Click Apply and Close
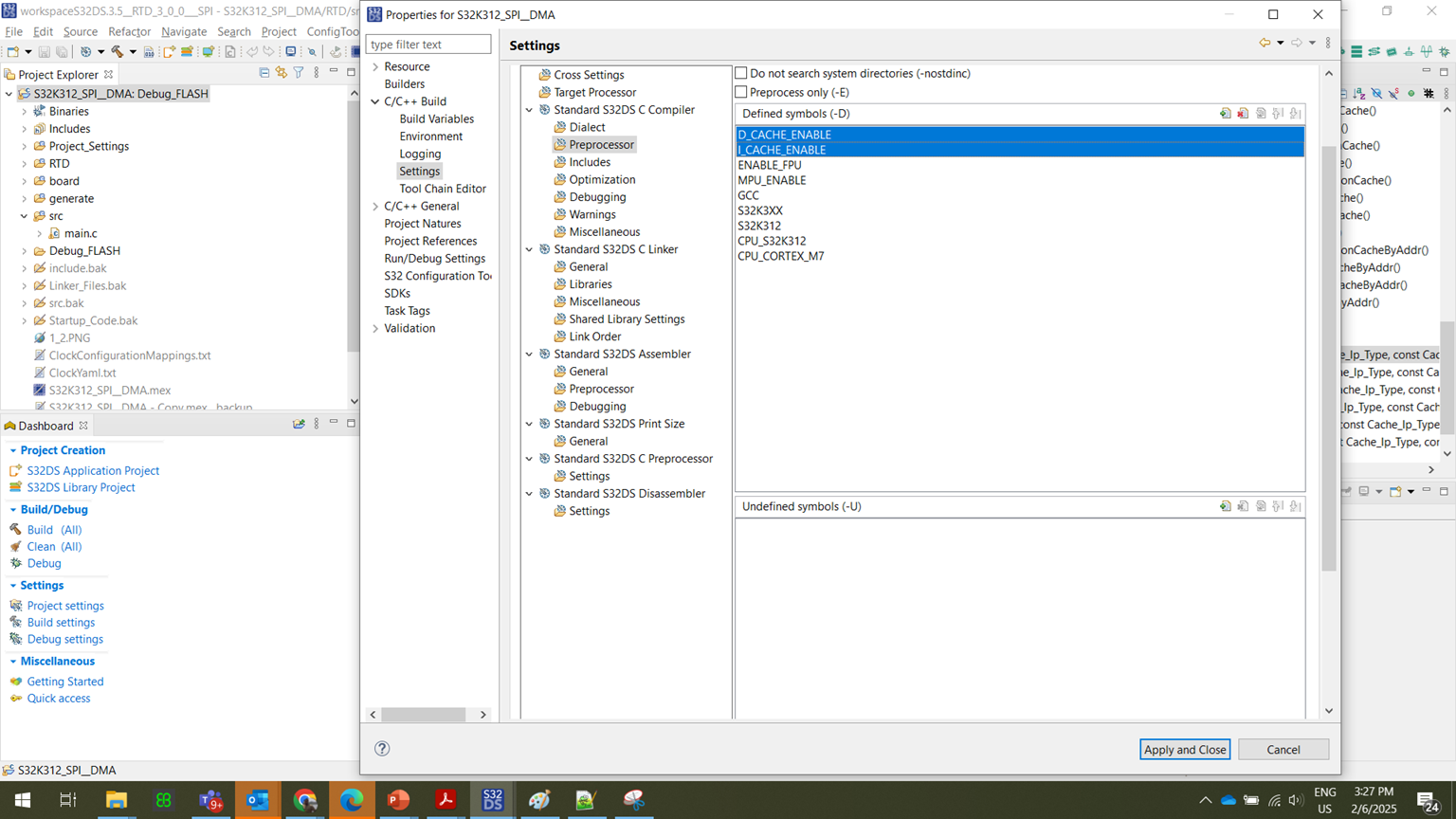 pyautogui.click(x=1184, y=749)
